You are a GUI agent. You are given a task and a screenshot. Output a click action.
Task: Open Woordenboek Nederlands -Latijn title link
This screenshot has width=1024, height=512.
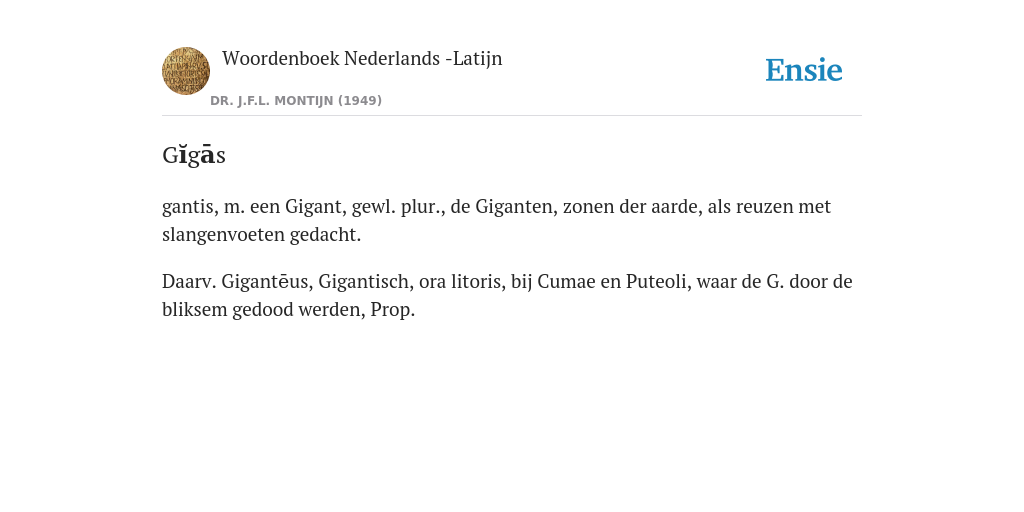362,58
